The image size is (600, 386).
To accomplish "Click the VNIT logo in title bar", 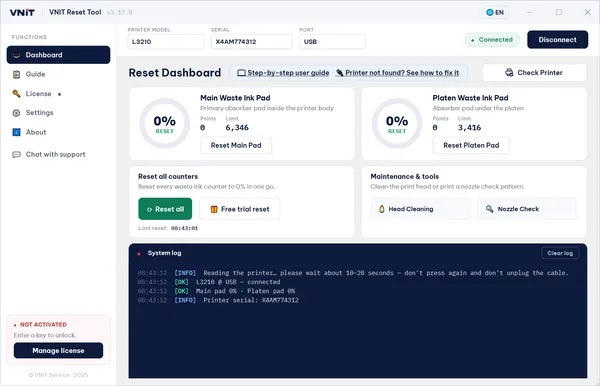I will [22, 12].
